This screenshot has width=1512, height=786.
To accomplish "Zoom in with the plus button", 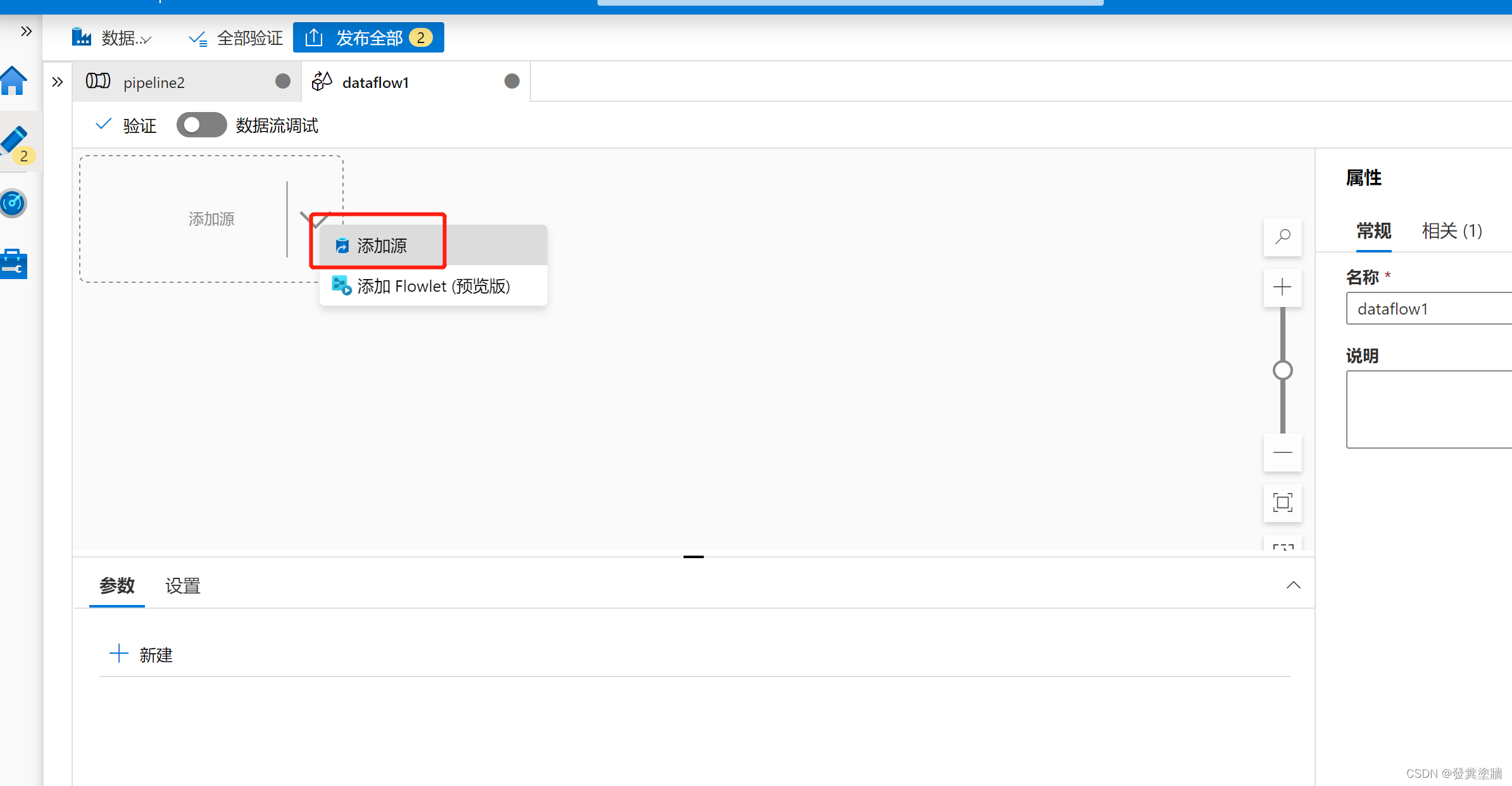I will pyautogui.click(x=1282, y=287).
